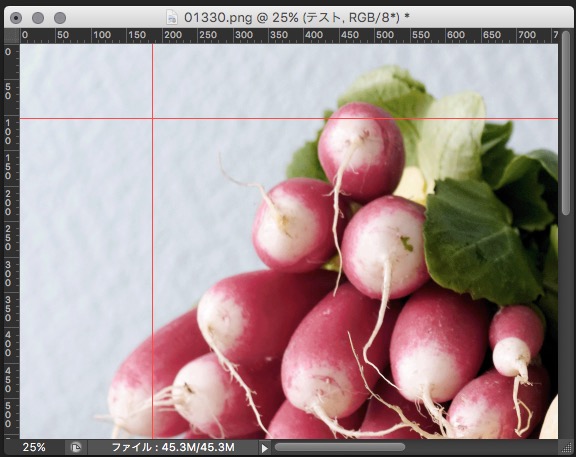
Task: Click the document proxy icon beside 01330.png
Action: click(x=172, y=17)
